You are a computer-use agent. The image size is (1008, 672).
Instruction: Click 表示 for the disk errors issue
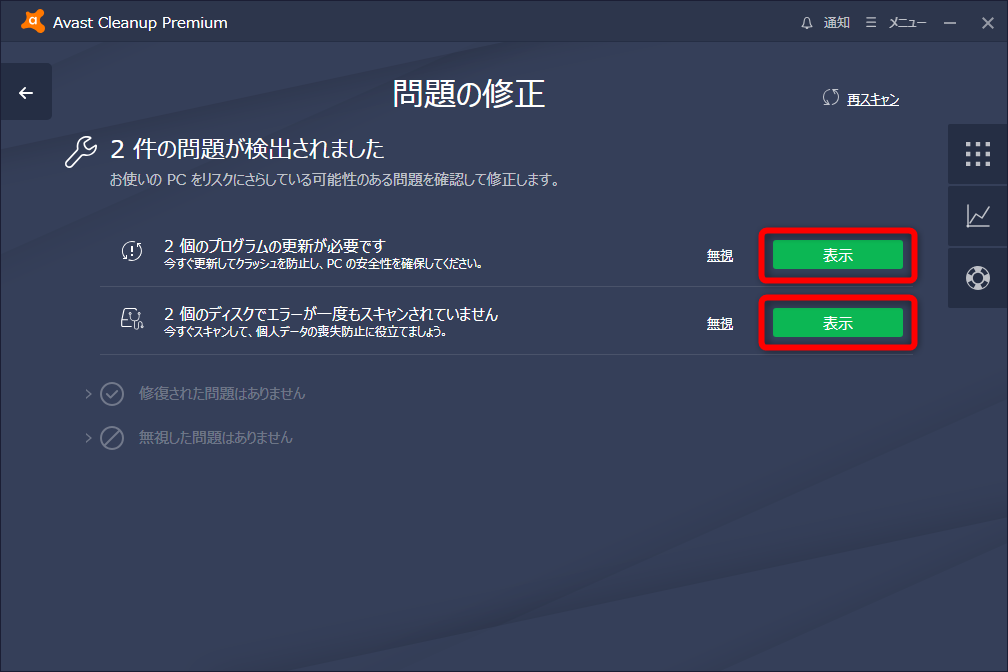pyautogui.click(x=838, y=323)
